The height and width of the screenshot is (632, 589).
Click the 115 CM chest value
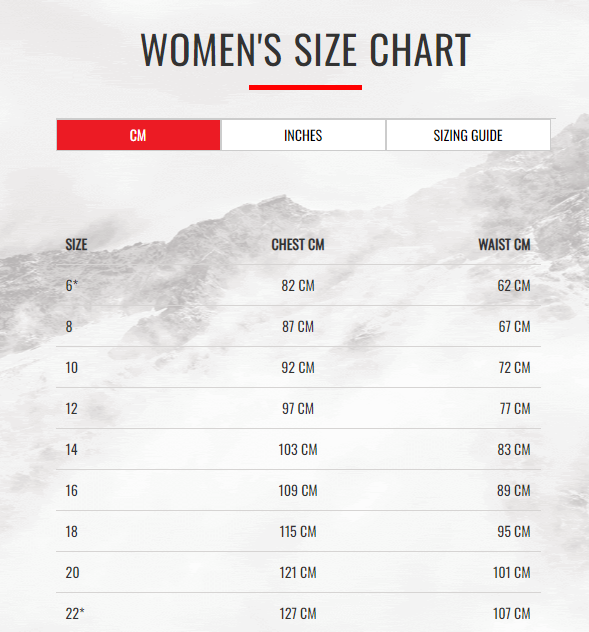click(298, 532)
